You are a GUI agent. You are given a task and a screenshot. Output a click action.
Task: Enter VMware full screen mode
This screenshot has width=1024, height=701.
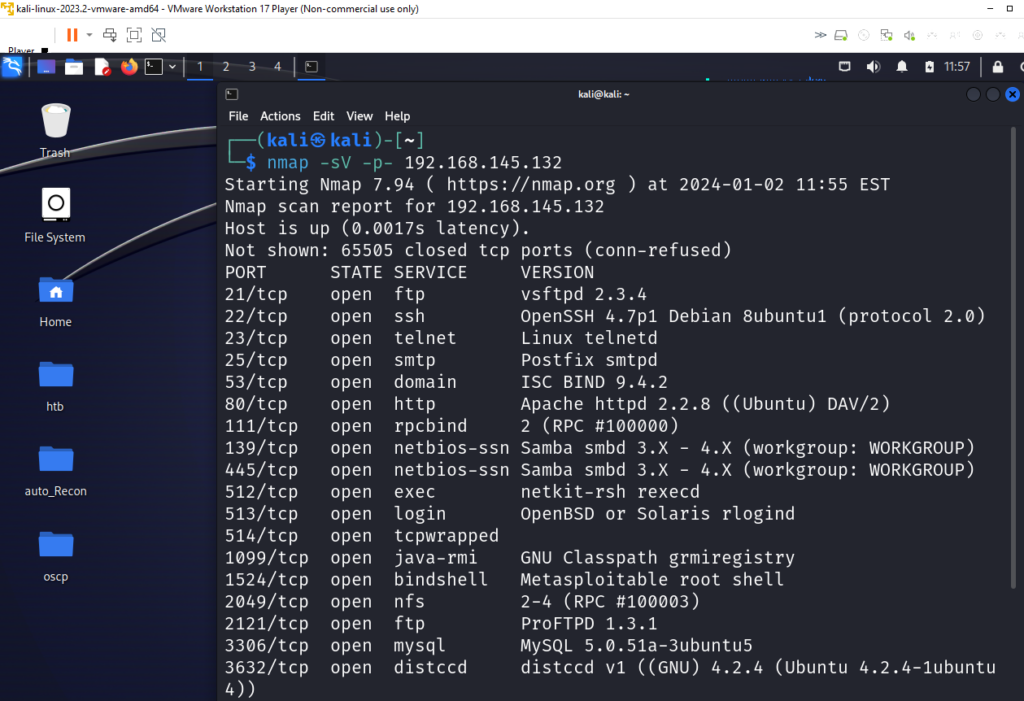(x=134, y=35)
